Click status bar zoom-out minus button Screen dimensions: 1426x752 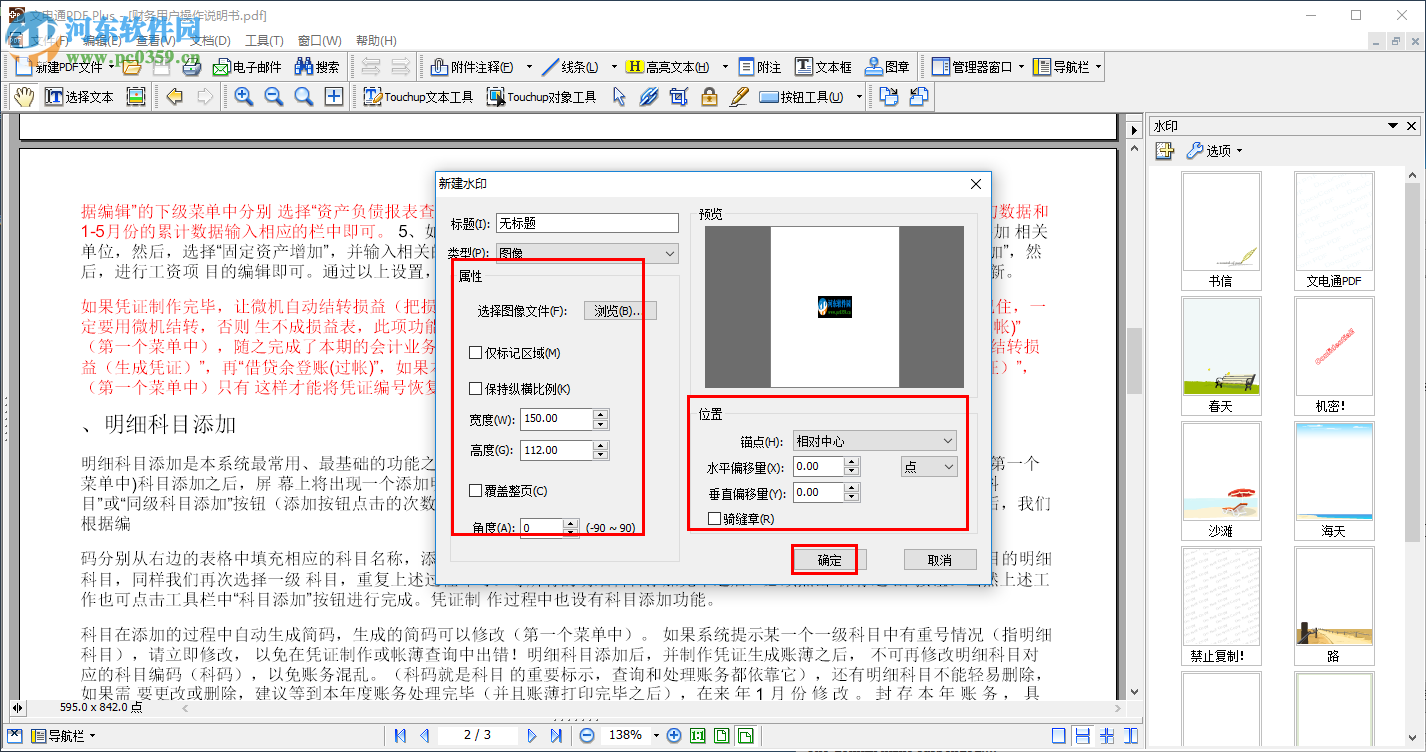point(587,735)
